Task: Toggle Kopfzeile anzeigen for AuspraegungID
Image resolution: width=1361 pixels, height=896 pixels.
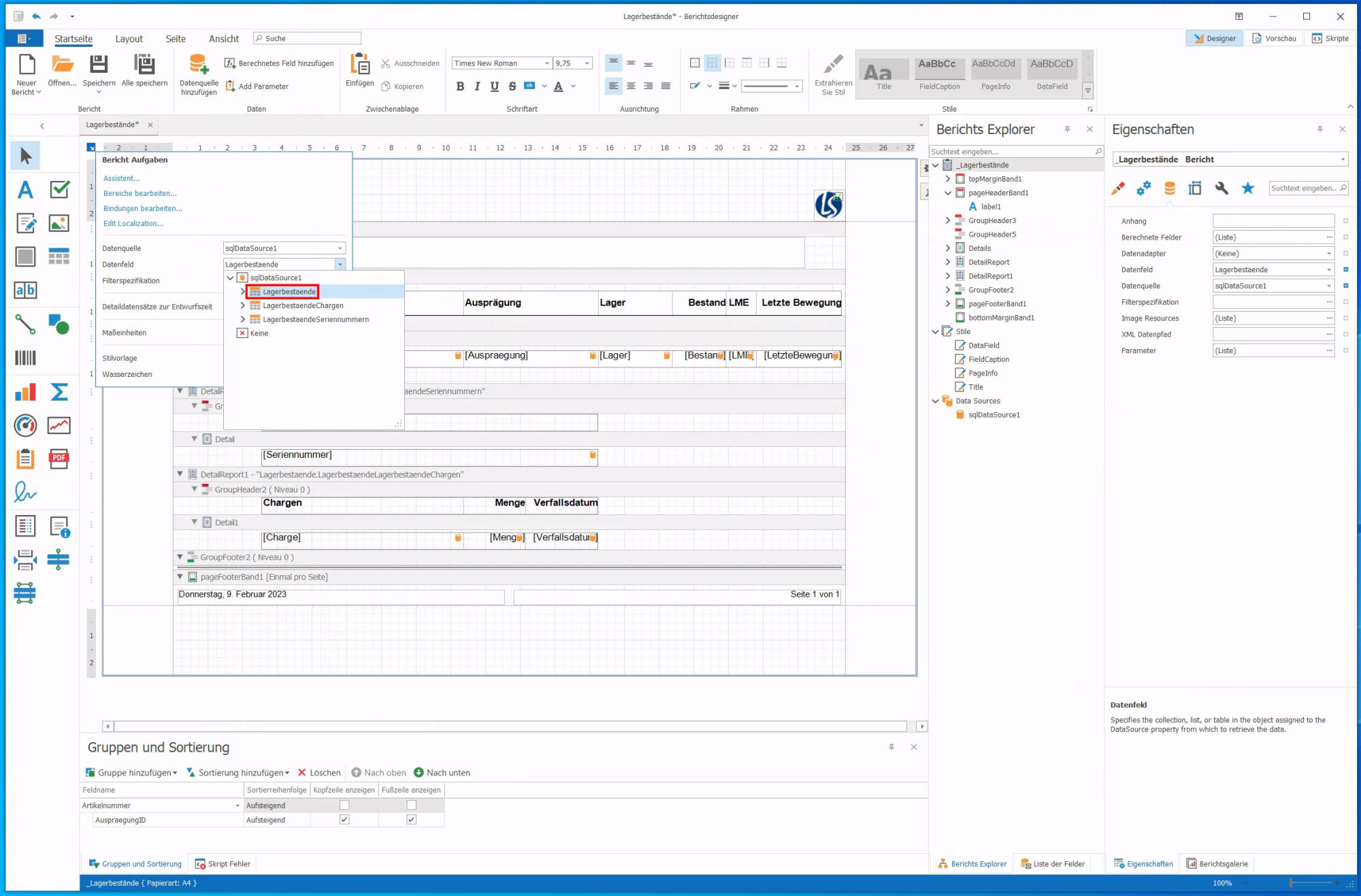Action: point(344,820)
